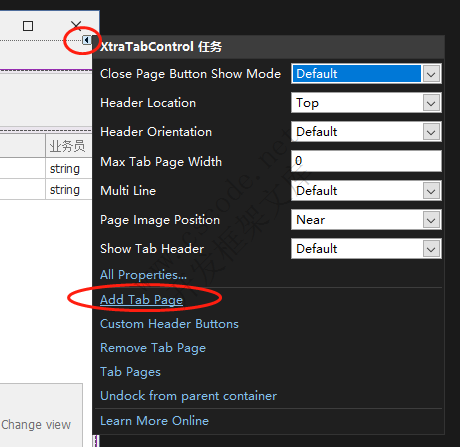
Task: Expand the Header Location dropdown arrow
Action: point(431,103)
